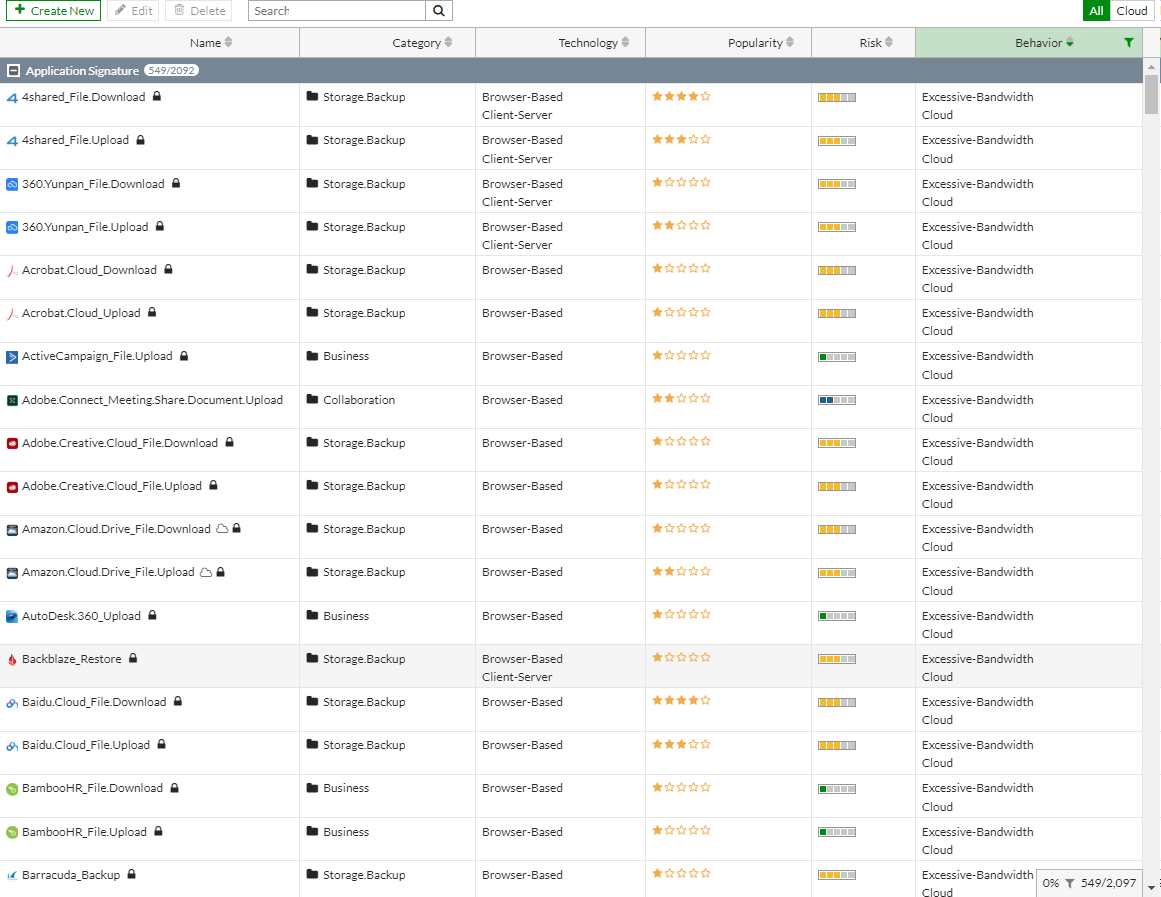Sort by Name column arrows
This screenshot has width=1161, height=897.
229,42
